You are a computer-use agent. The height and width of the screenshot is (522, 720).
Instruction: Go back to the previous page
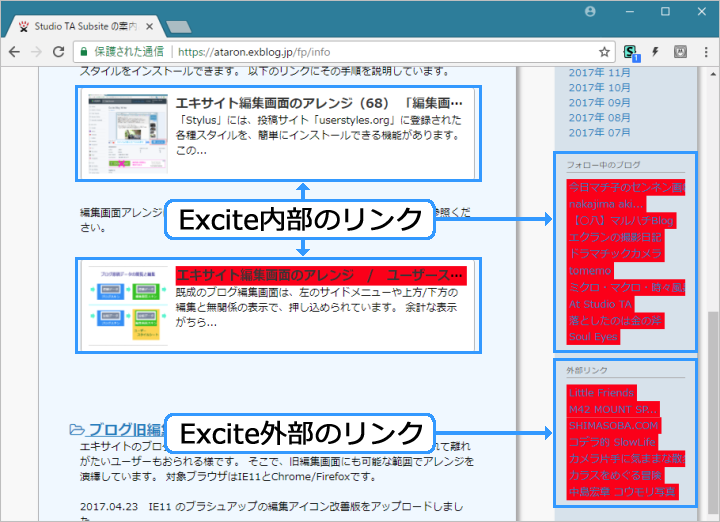14,52
